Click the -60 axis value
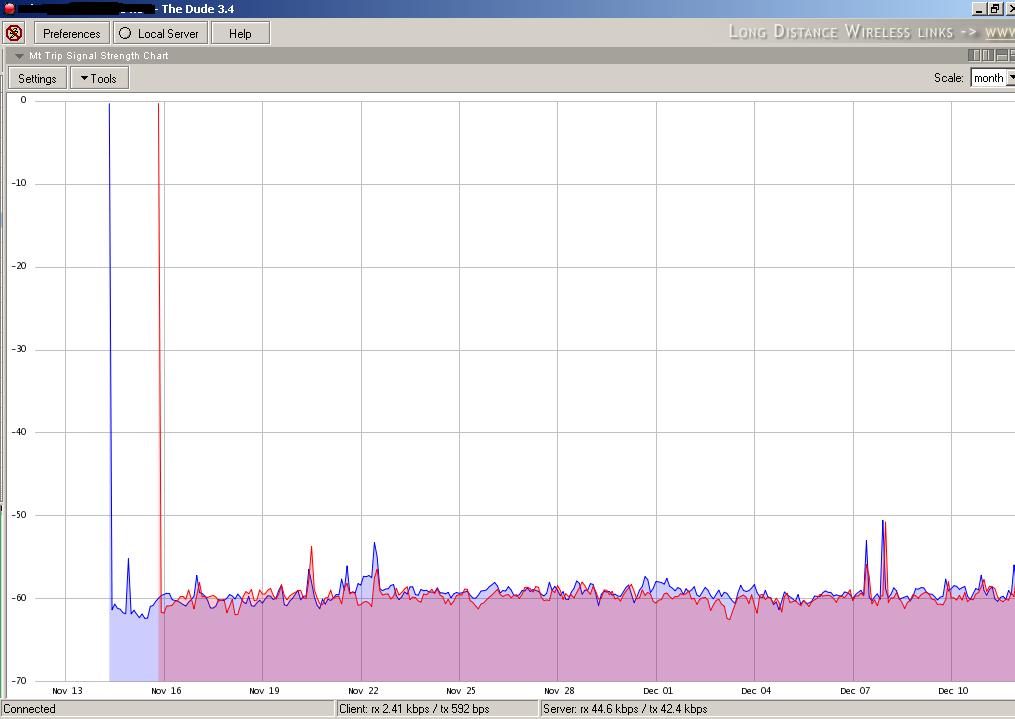 (19, 597)
